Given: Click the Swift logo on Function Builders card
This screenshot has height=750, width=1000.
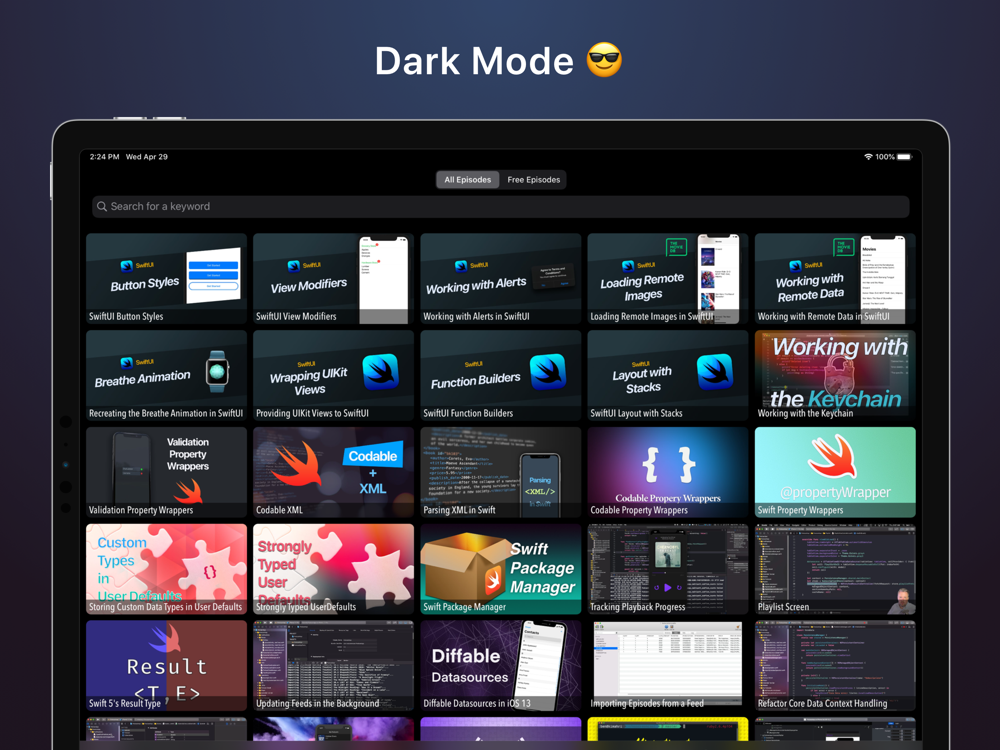Looking at the screenshot, I should point(548,372).
